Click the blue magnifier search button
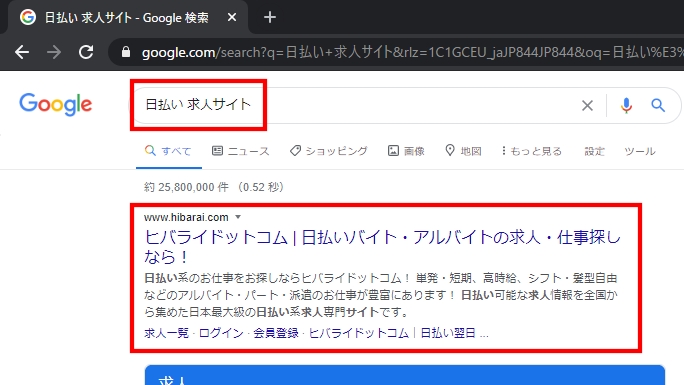Screen dimensions: 684x385 point(658,105)
